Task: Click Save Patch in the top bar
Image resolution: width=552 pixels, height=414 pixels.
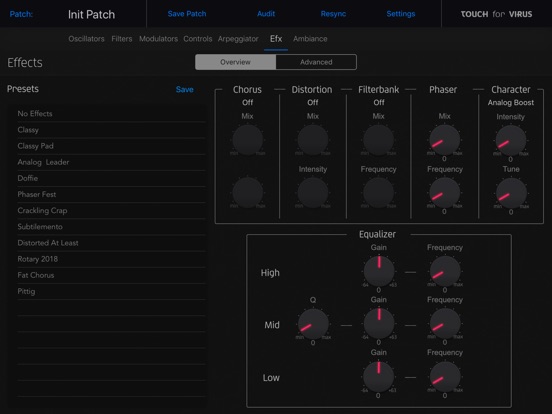Action: (x=187, y=14)
